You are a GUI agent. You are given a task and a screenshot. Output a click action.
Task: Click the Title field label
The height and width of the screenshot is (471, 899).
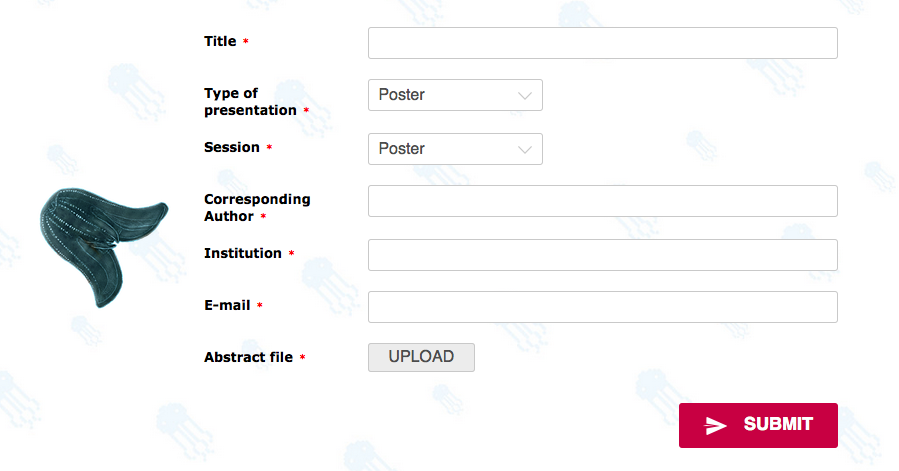(220, 41)
